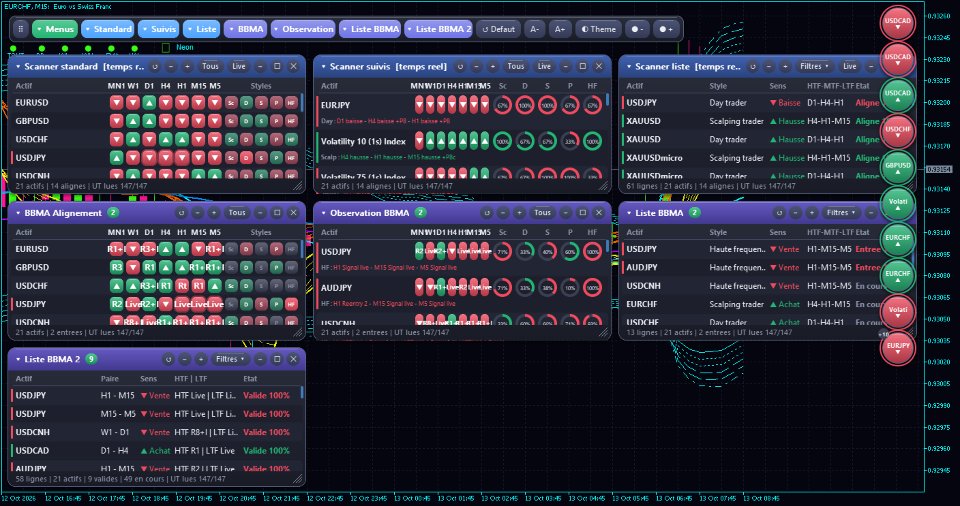Toggle Tous filter in BBMA Alignement
Screen dimensions: 960x506
pyautogui.click(x=237, y=213)
